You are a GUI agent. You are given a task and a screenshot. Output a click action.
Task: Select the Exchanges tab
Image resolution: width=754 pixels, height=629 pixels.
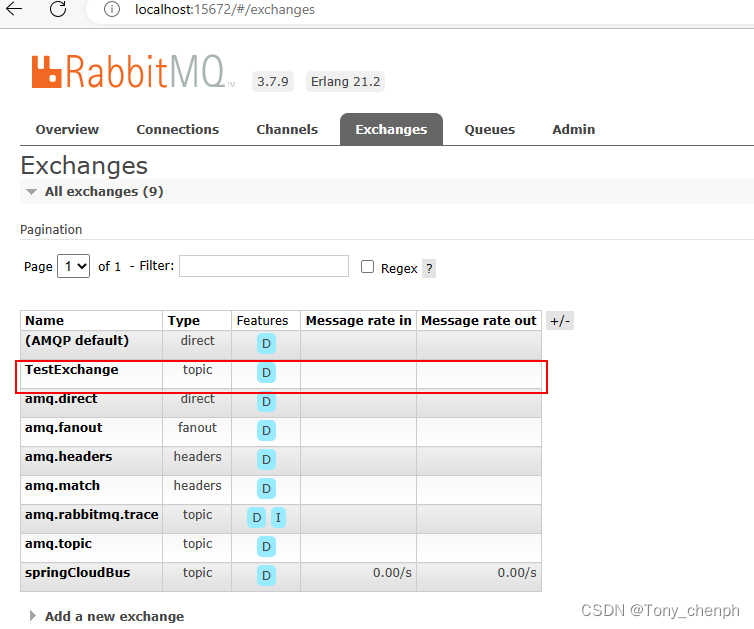tap(391, 129)
